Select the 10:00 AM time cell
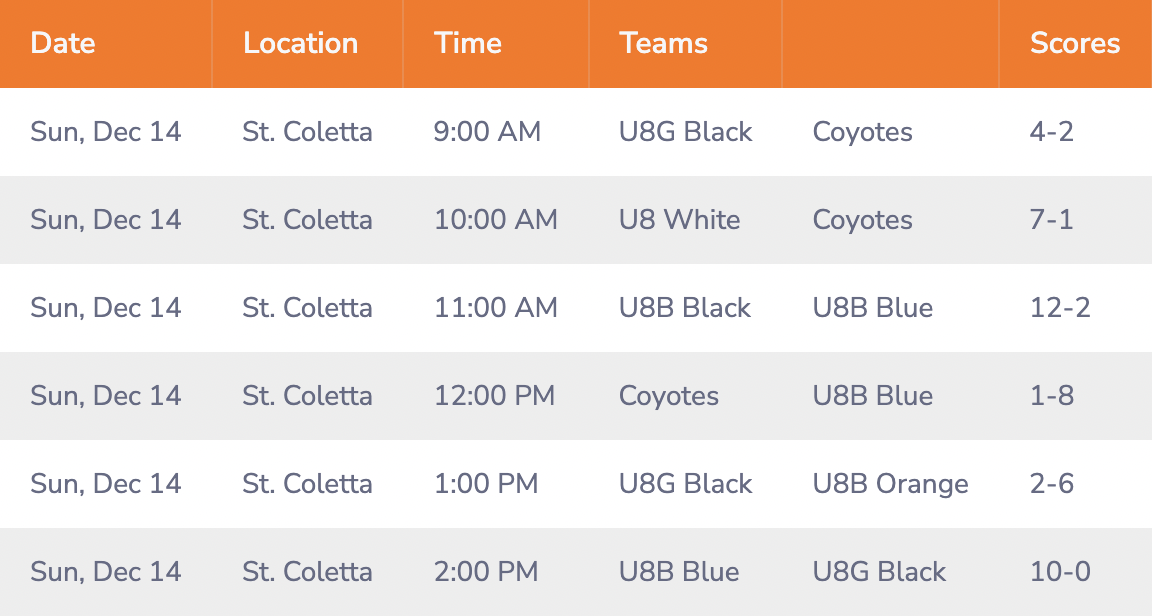Image resolution: width=1152 pixels, height=616 pixels. [x=496, y=220]
